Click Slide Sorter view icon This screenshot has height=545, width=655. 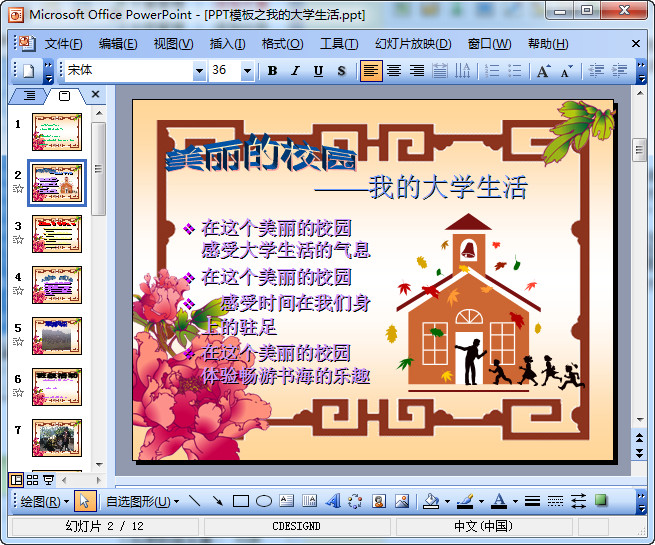click(x=32, y=480)
